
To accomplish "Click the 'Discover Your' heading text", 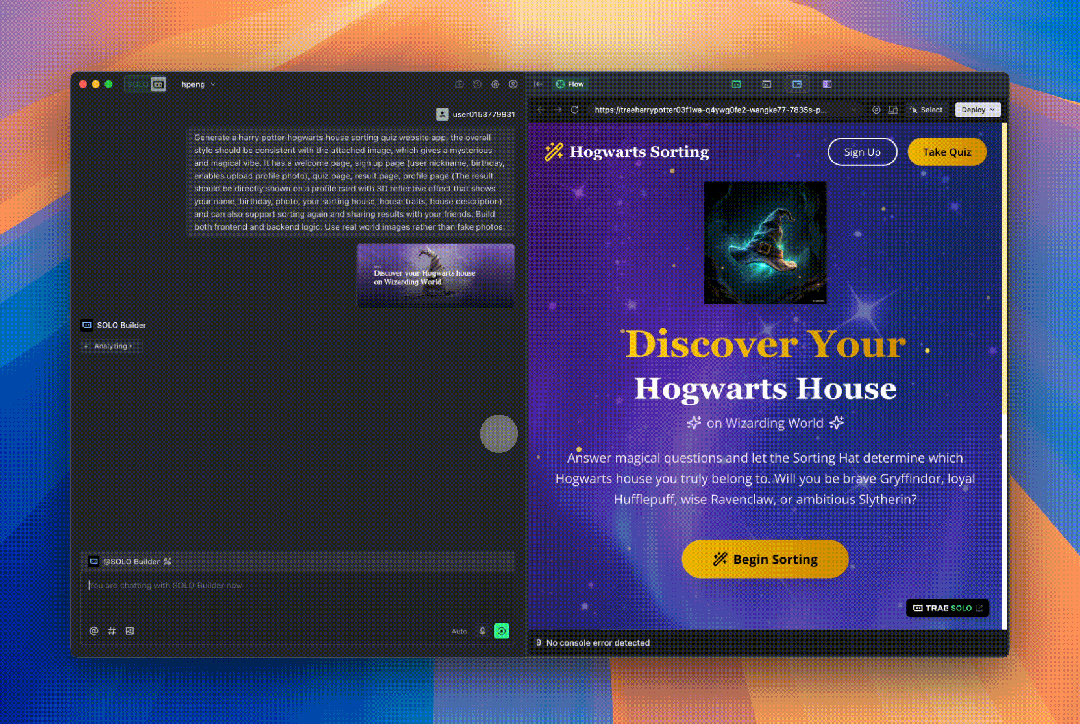I will [x=765, y=343].
